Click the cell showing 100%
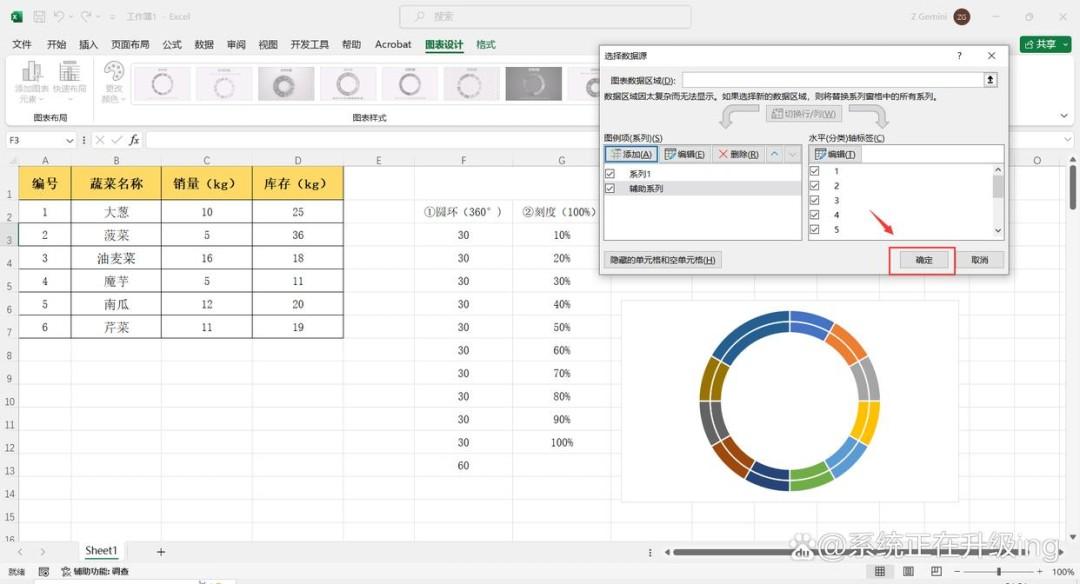 tap(561, 442)
